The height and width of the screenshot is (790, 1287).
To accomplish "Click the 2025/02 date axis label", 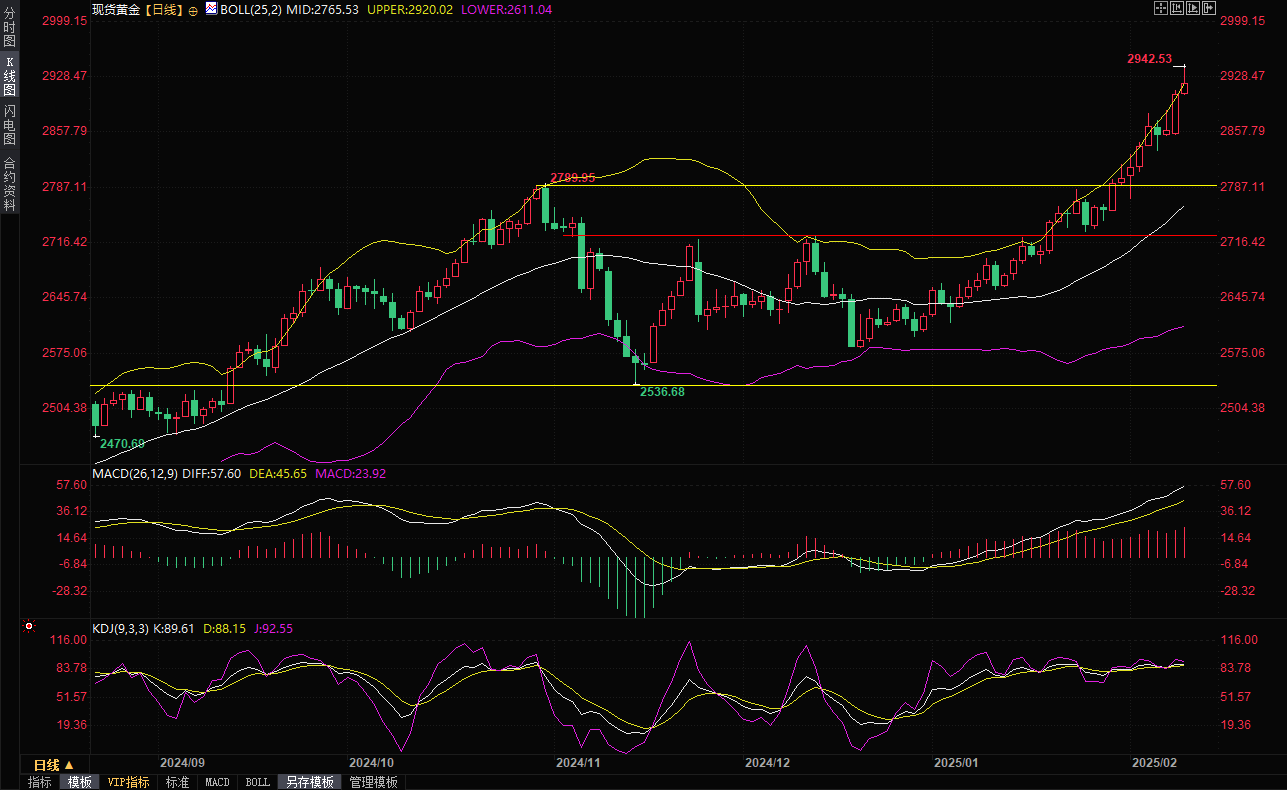I will tap(1153, 762).
